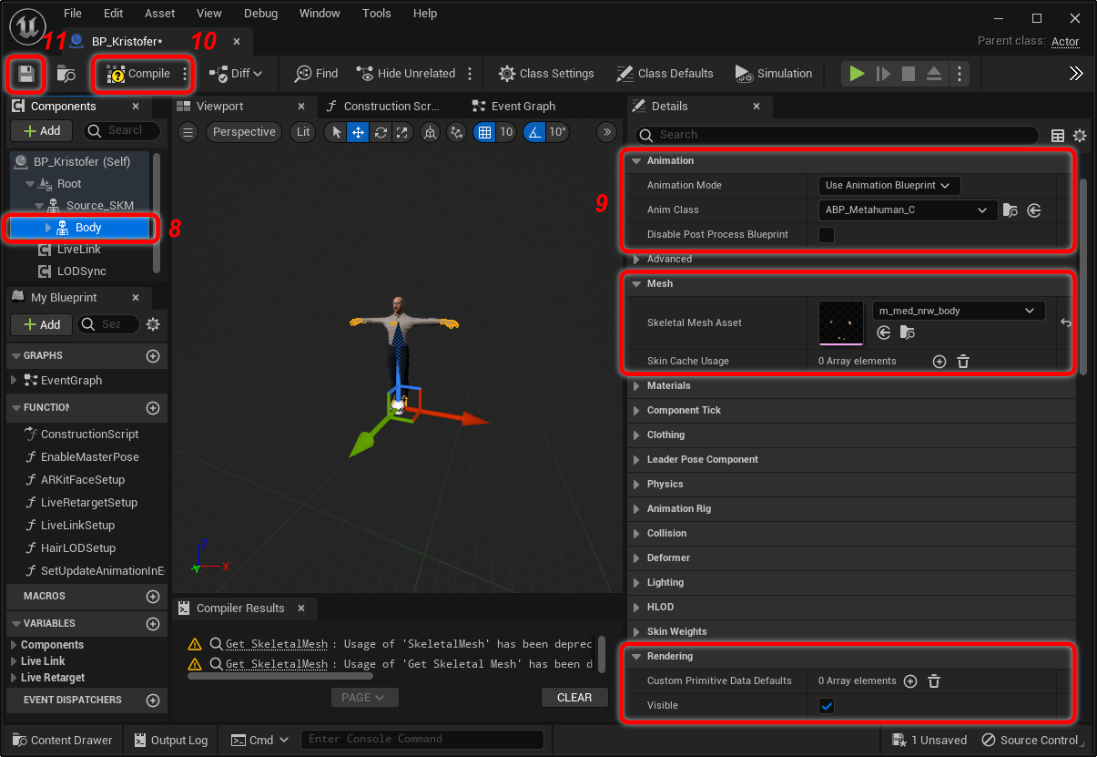The height and width of the screenshot is (757, 1097).
Task: Select the rotate tool in viewport toolbar
Action: (x=380, y=132)
